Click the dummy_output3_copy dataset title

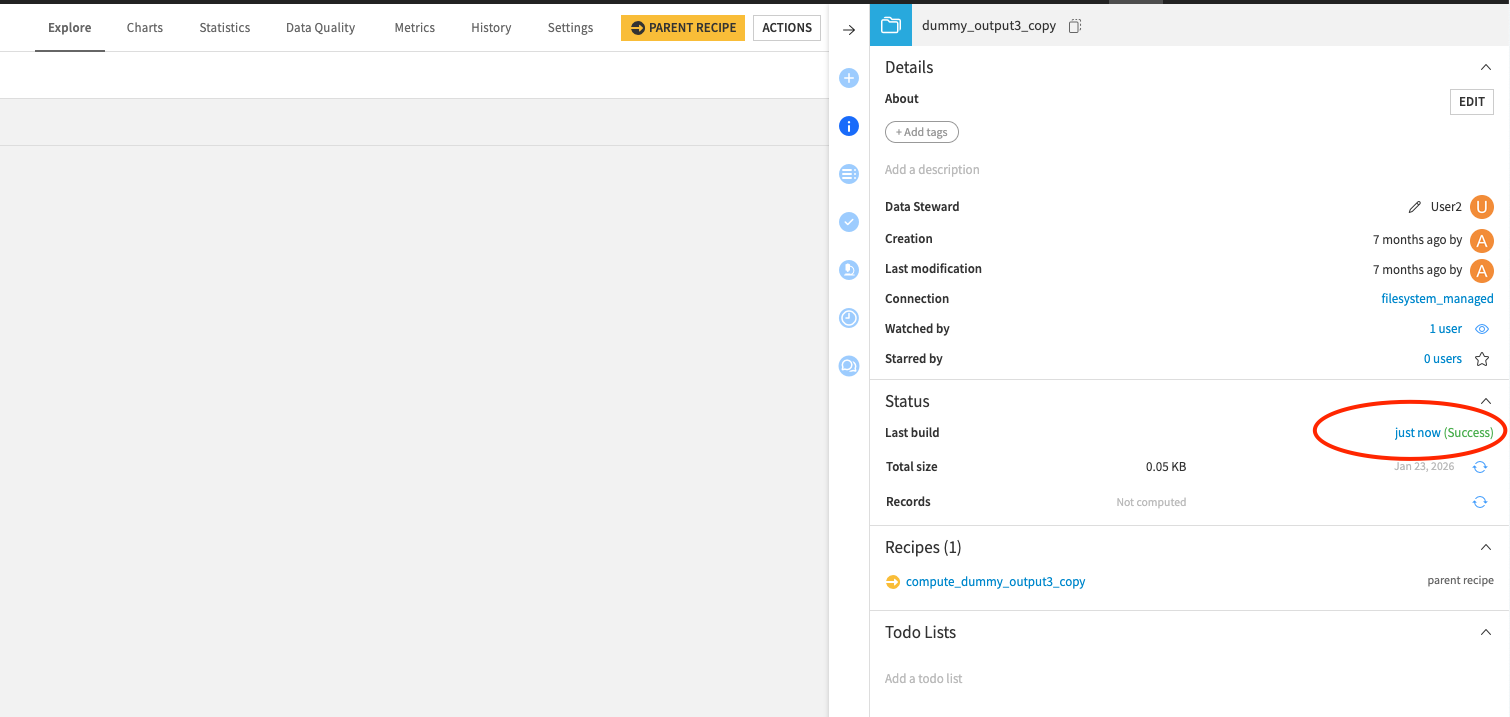pos(988,26)
